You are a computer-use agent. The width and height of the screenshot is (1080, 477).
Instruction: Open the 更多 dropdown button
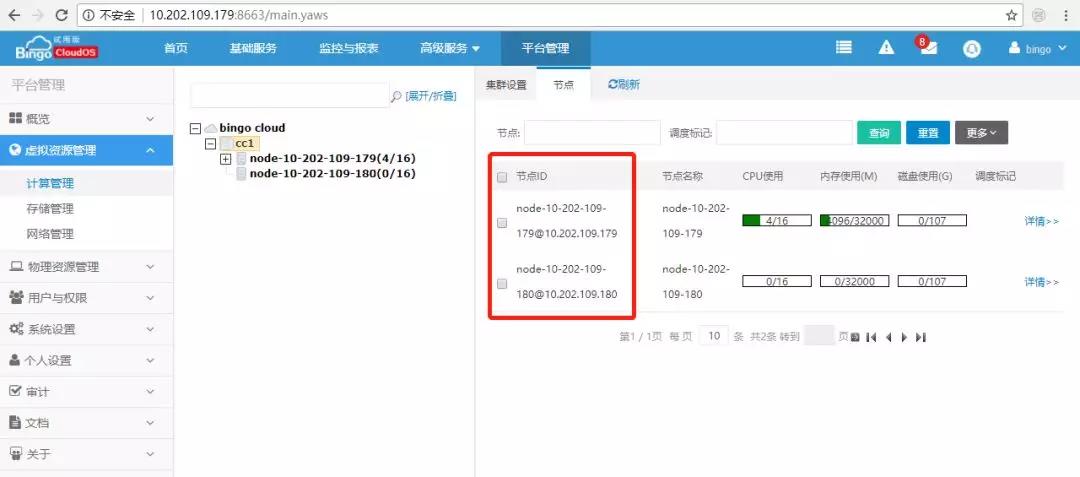click(x=982, y=133)
